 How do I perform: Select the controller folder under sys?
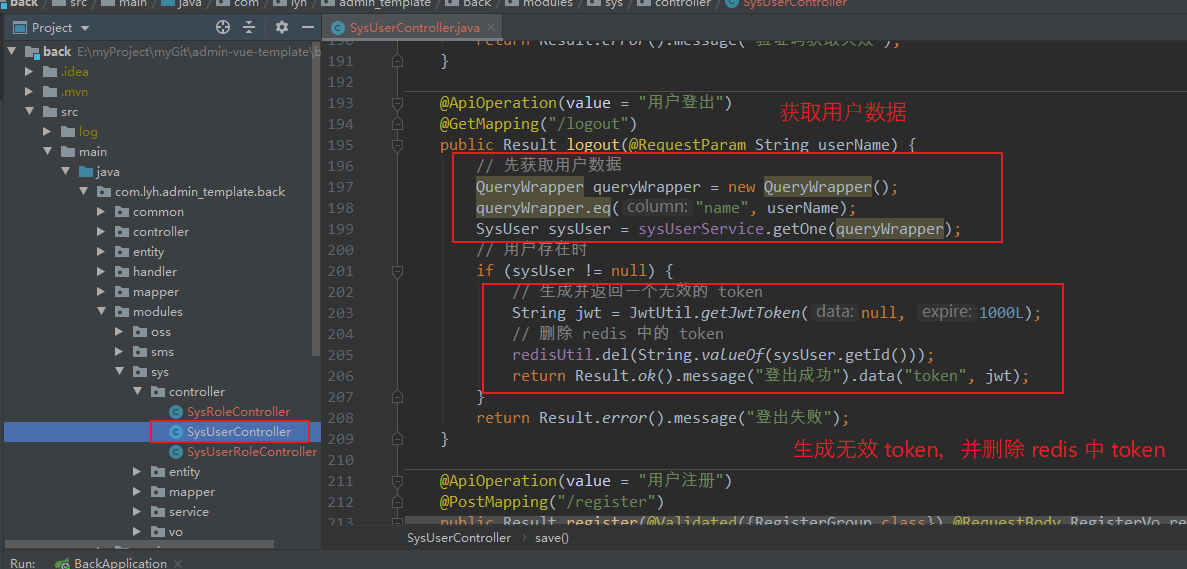[x=197, y=392]
